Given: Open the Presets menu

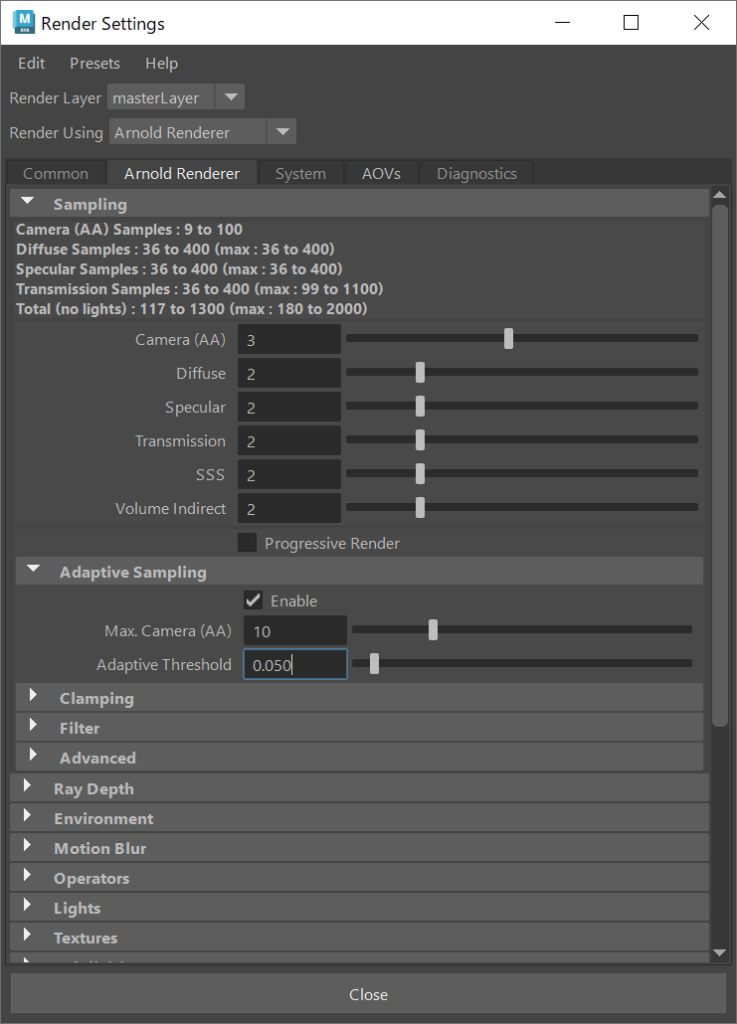Looking at the screenshot, I should (95, 63).
